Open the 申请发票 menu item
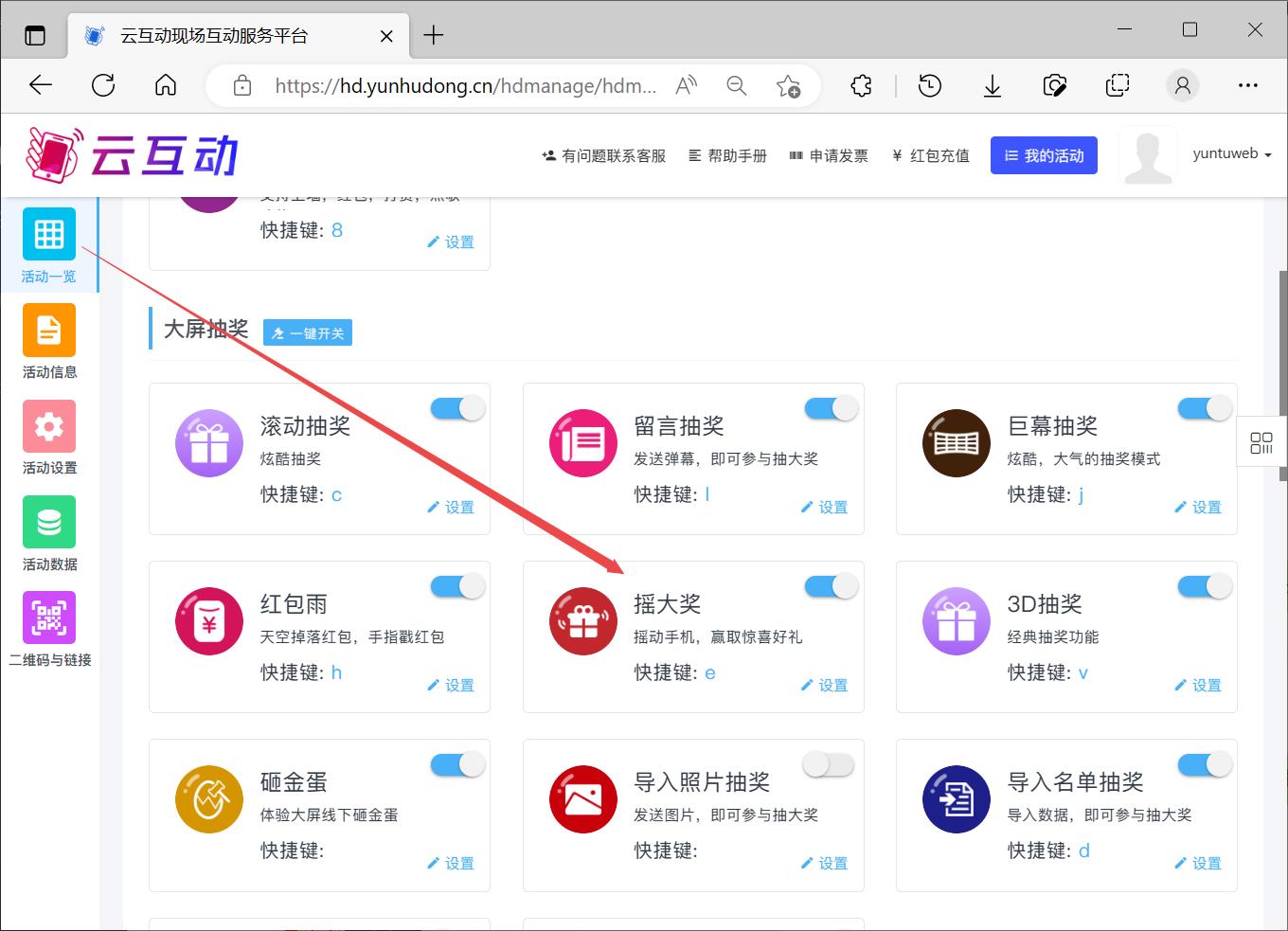Viewport: 1288px width, 931px height. point(829,156)
